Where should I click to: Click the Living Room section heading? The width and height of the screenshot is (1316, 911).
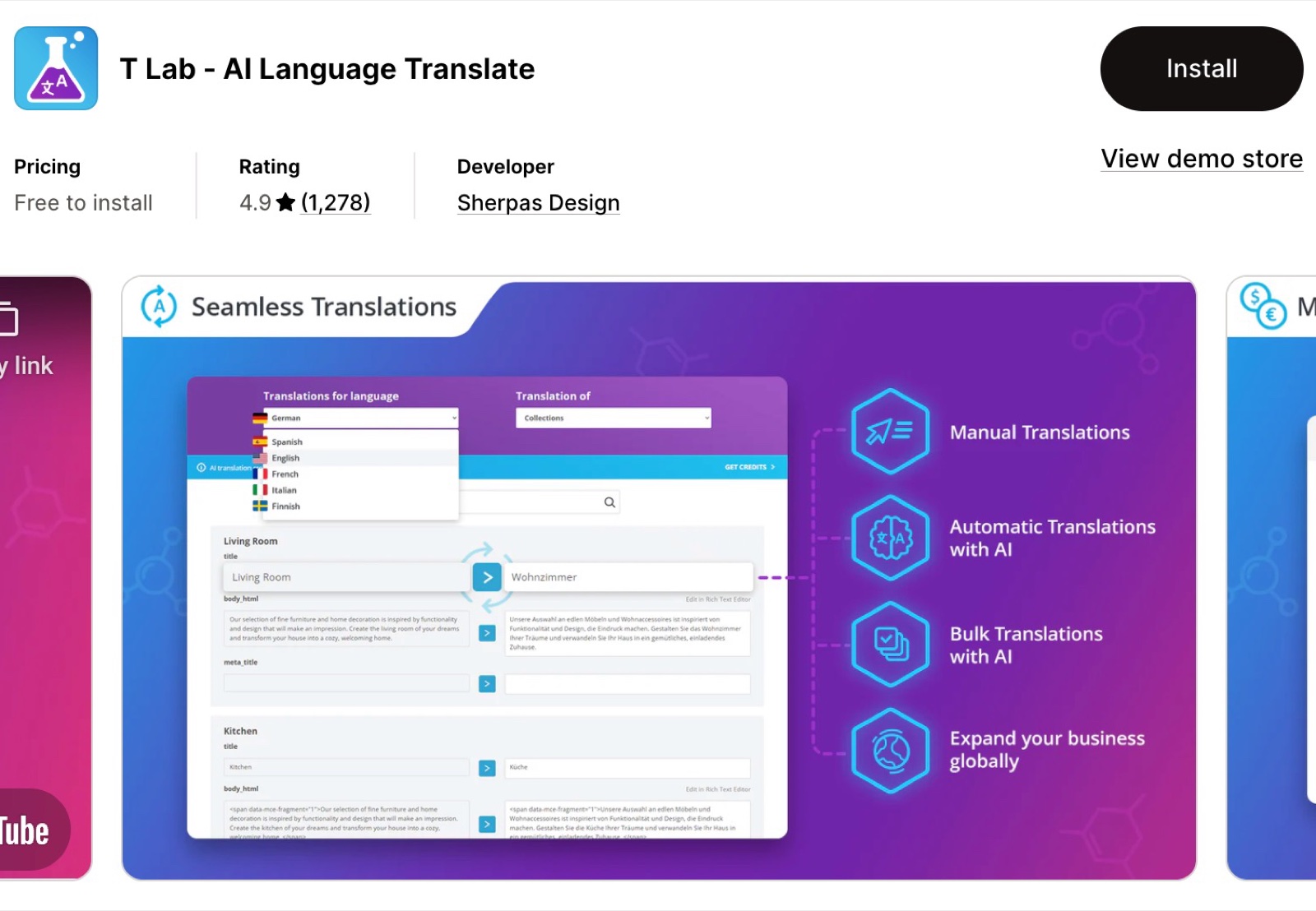pos(251,541)
